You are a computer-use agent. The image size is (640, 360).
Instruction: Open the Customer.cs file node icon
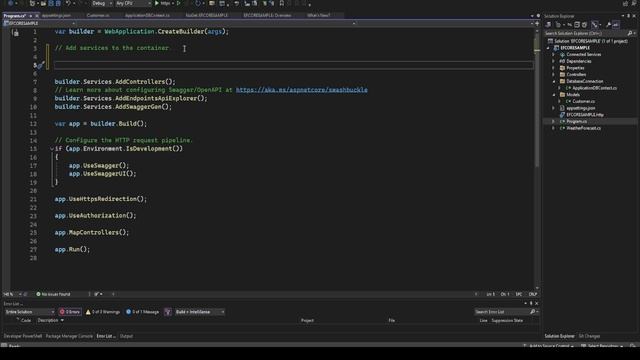[568, 101]
